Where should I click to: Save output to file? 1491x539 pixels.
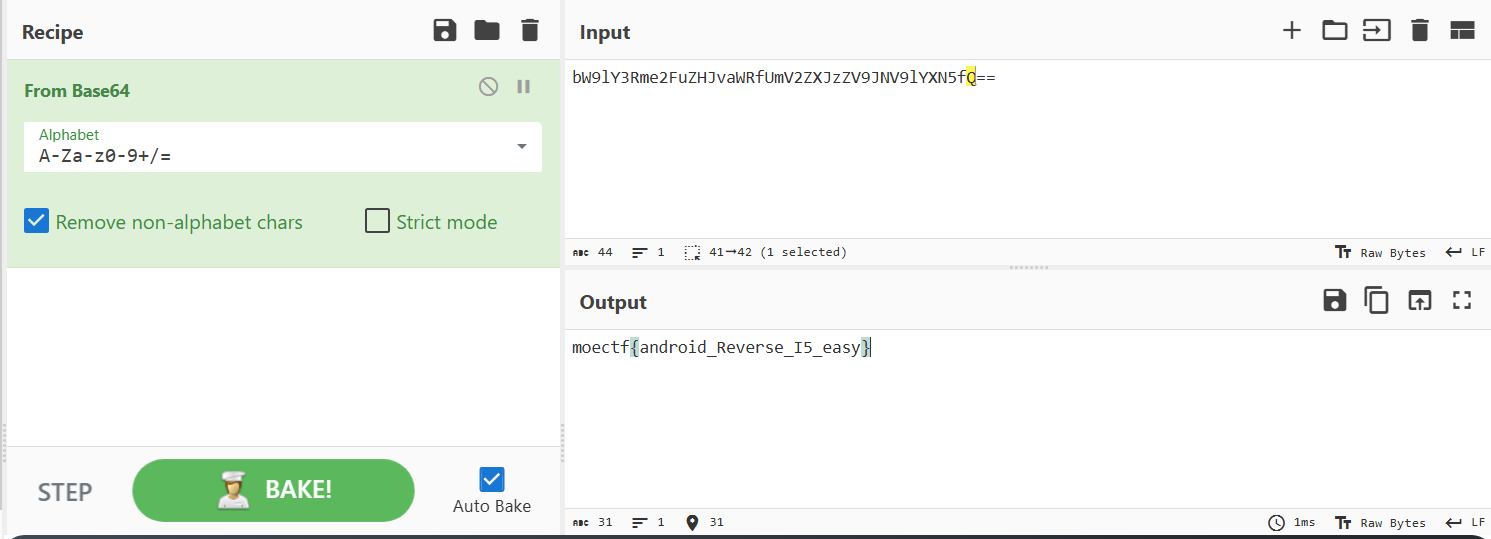point(1334,300)
